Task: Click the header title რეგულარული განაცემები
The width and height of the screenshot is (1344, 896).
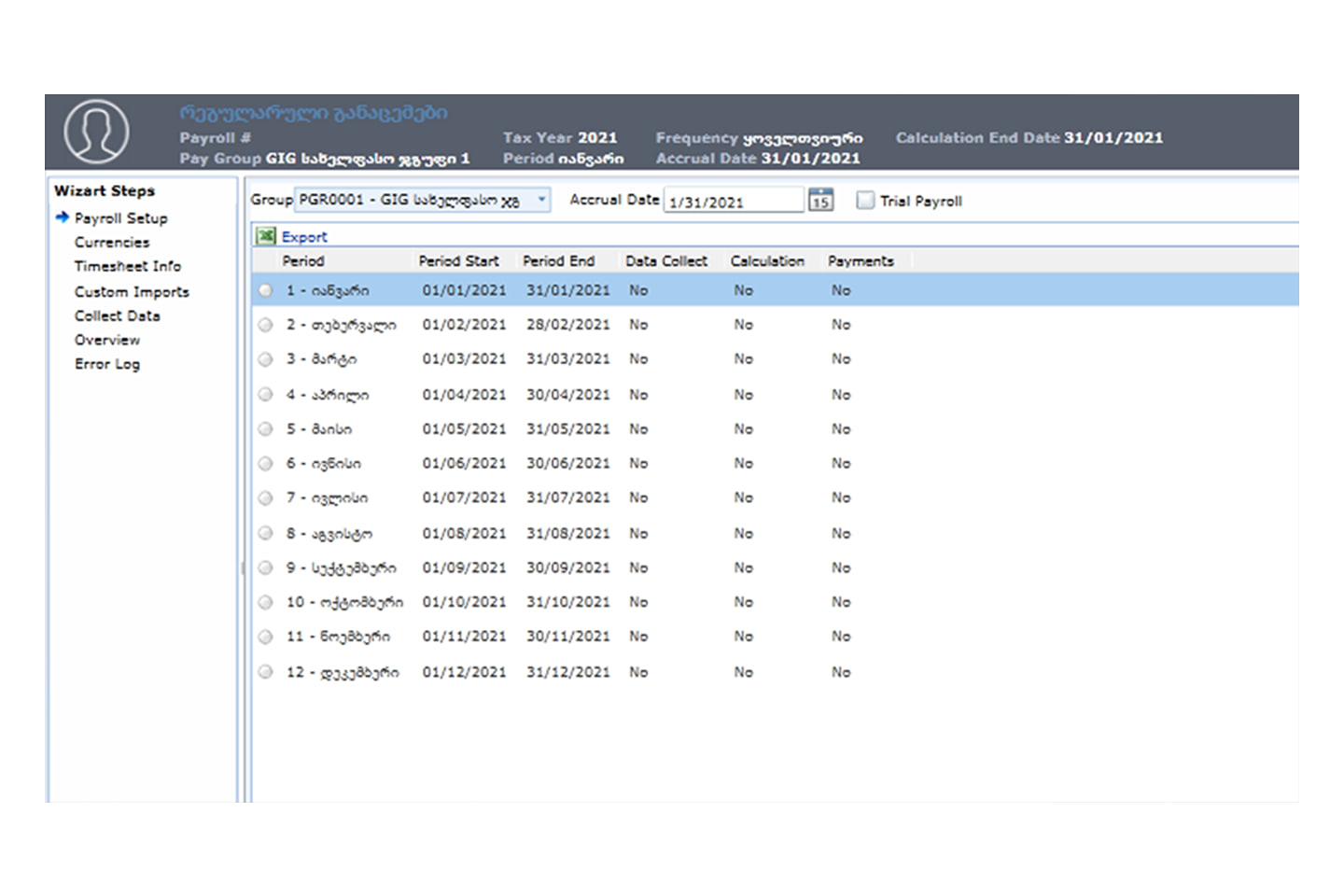Action: (x=314, y=113)
